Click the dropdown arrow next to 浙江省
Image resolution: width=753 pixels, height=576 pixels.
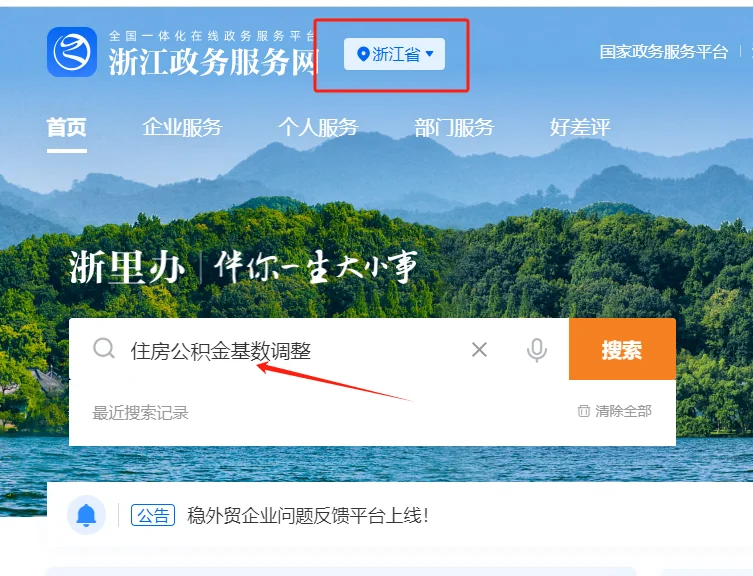click(x=430, y=54)
